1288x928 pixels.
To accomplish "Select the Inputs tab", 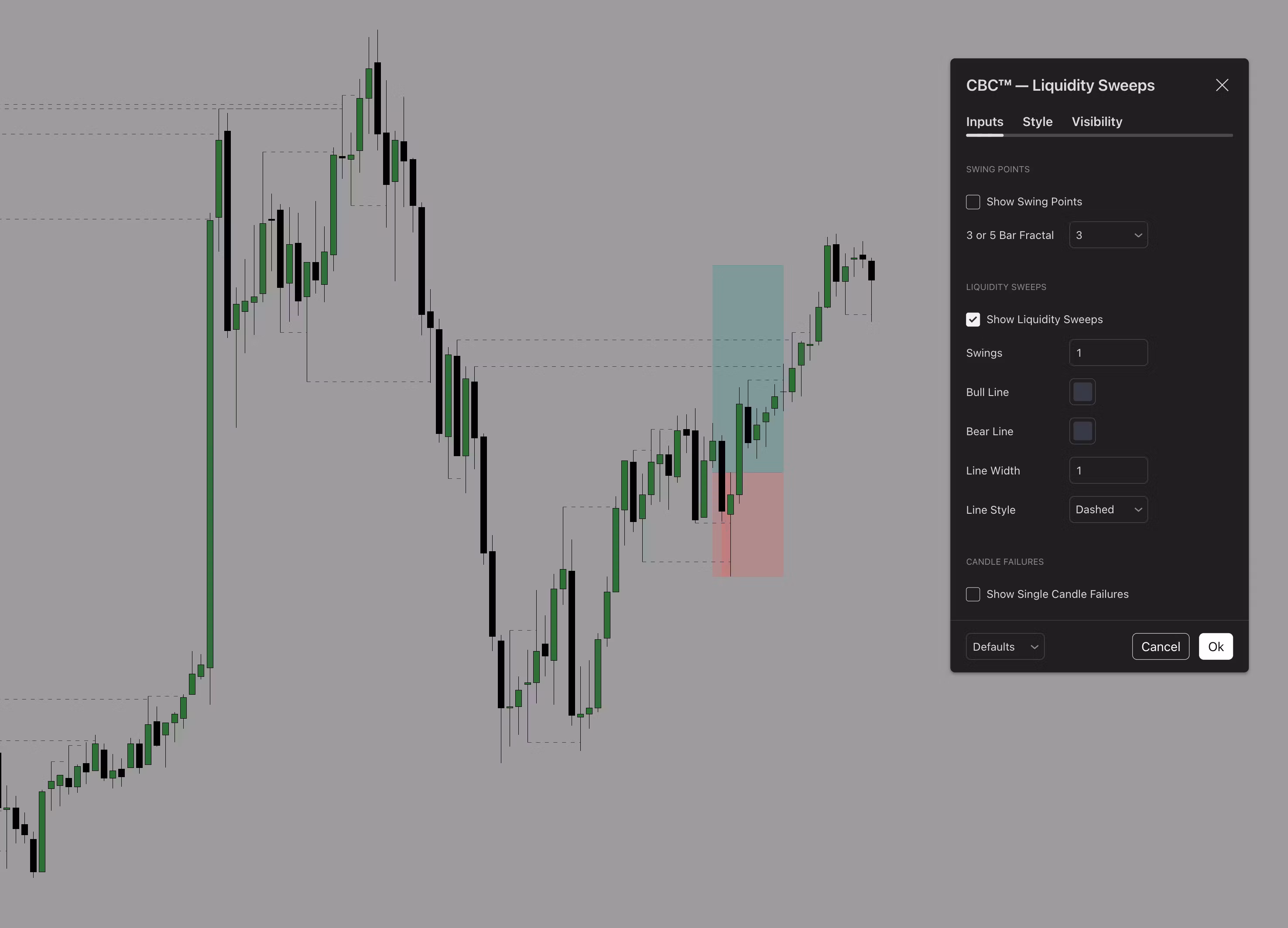I will pos(984,122).
